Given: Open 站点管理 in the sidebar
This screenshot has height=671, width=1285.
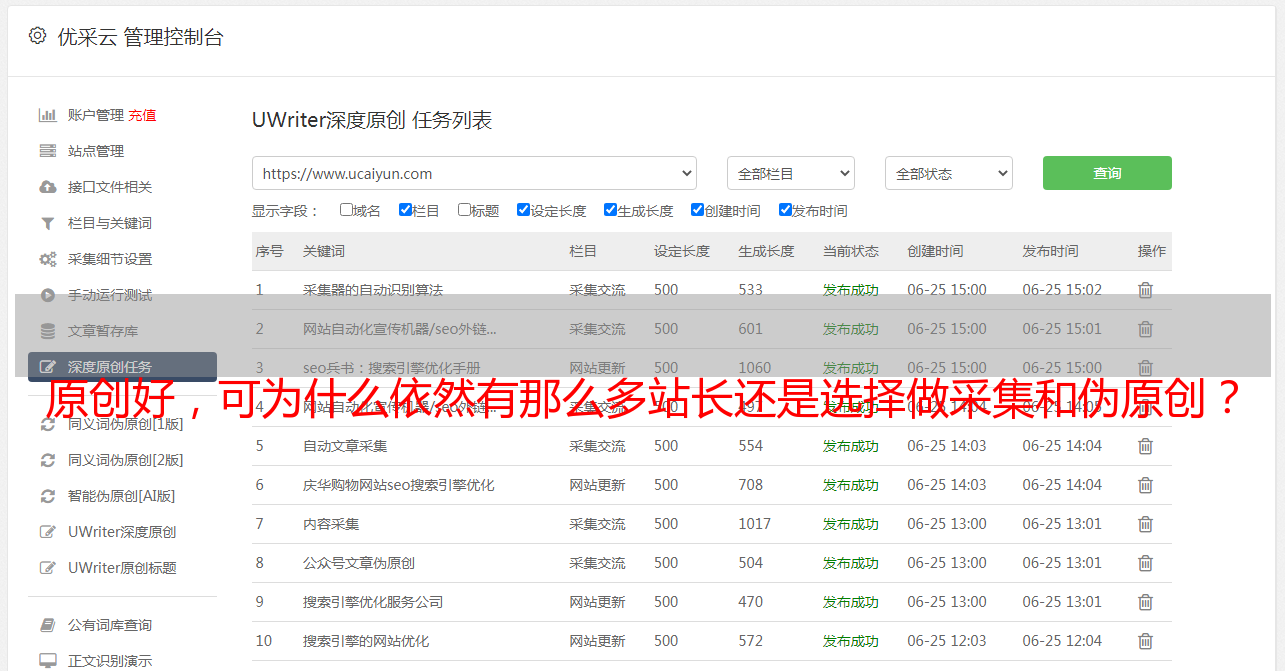Looking at the screenshot, I should (96, 151).
